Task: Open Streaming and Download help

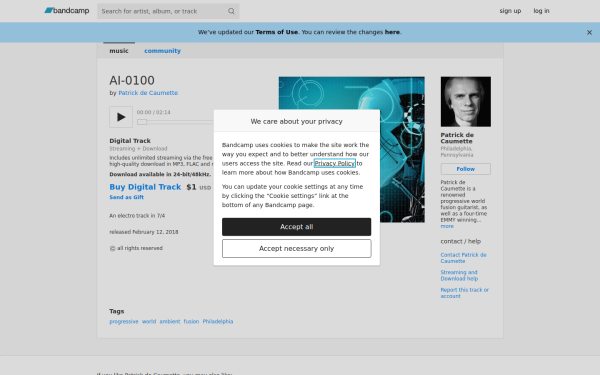Action: click(459, 276)
